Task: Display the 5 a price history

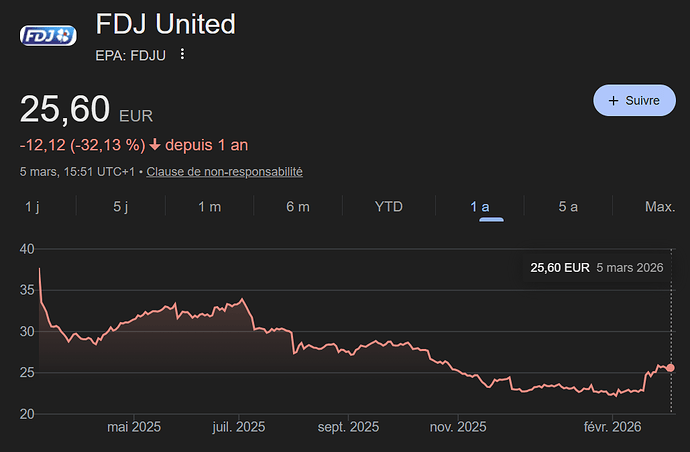Action: 568,207
